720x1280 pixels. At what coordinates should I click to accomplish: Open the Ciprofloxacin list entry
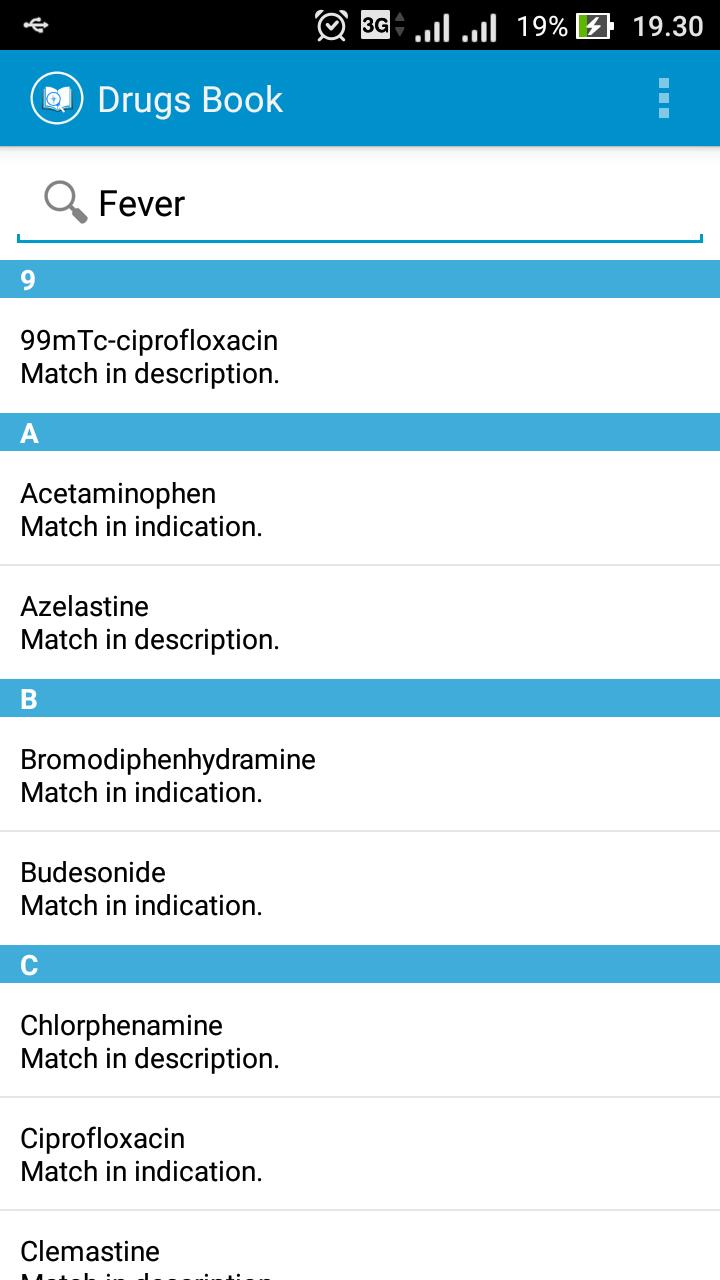tap(360, 1154)
